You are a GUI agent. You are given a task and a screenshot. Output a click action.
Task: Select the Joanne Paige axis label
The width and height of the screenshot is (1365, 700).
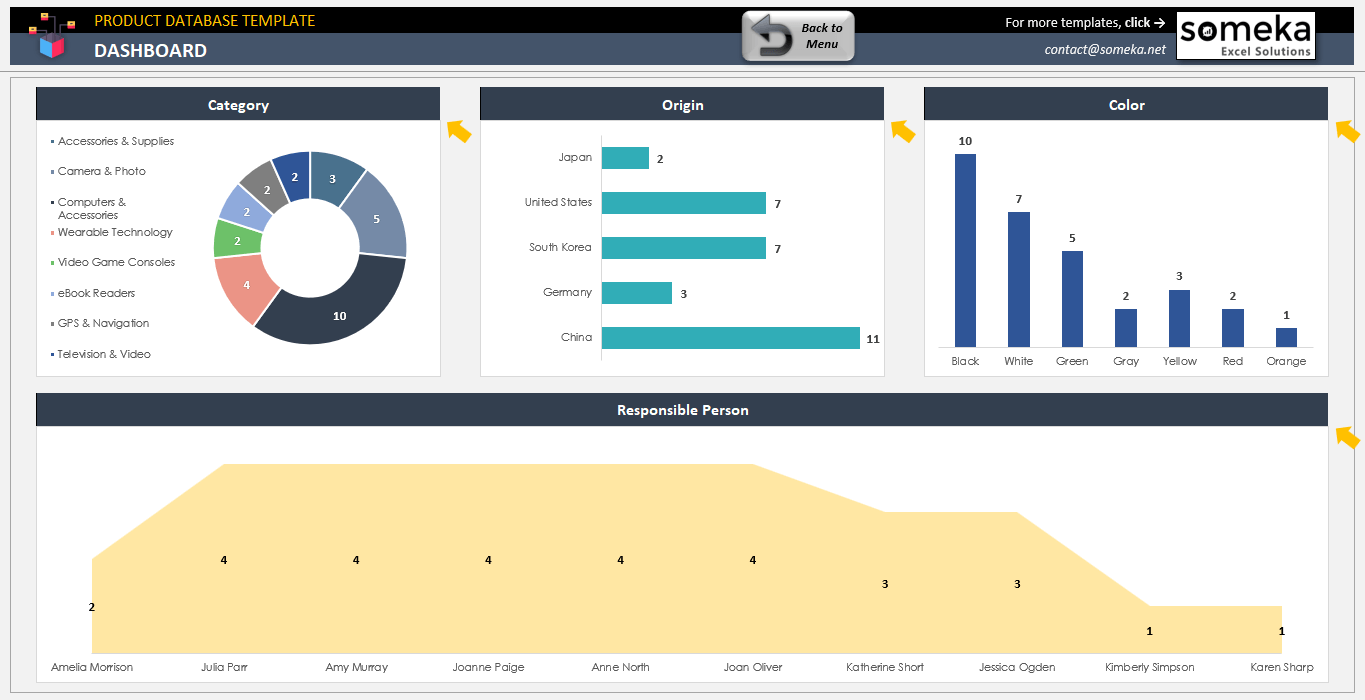[488, 667]
